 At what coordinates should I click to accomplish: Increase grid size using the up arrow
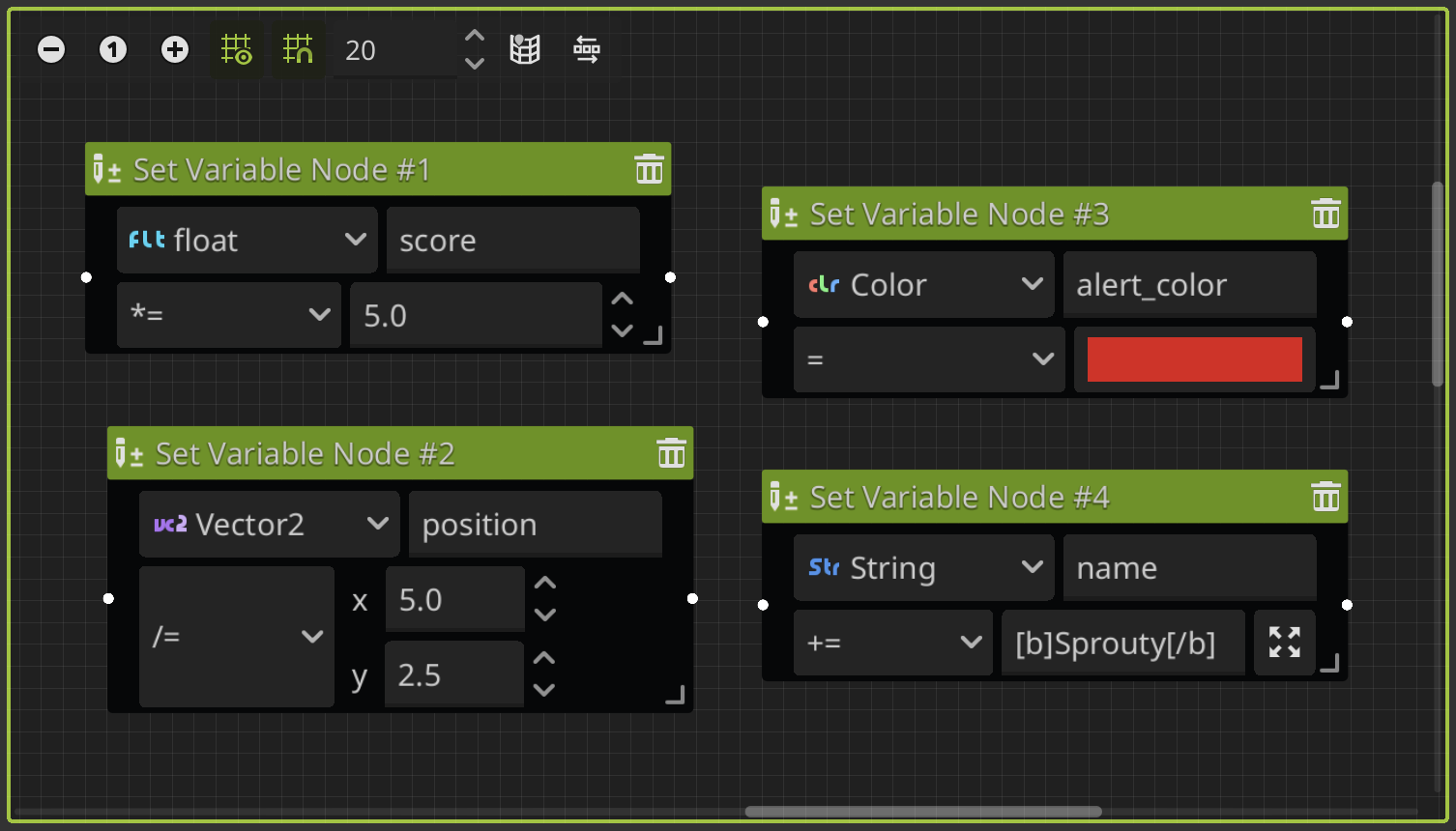[474, 35]
